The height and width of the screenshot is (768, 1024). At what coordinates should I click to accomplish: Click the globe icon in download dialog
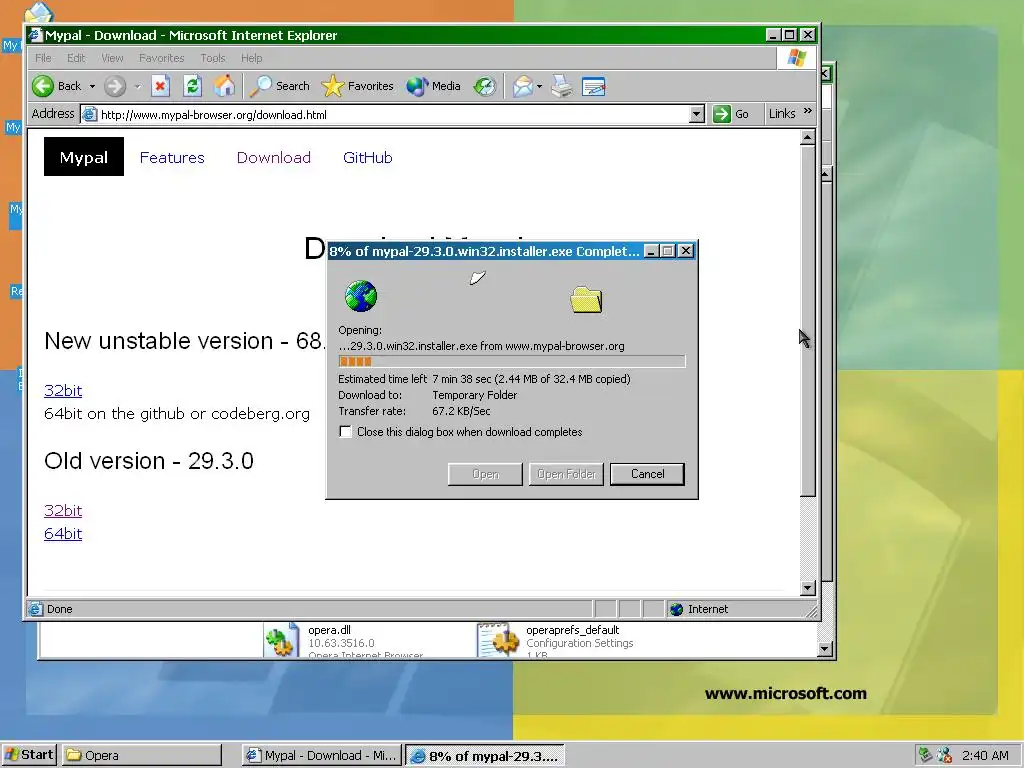(361, 296)
